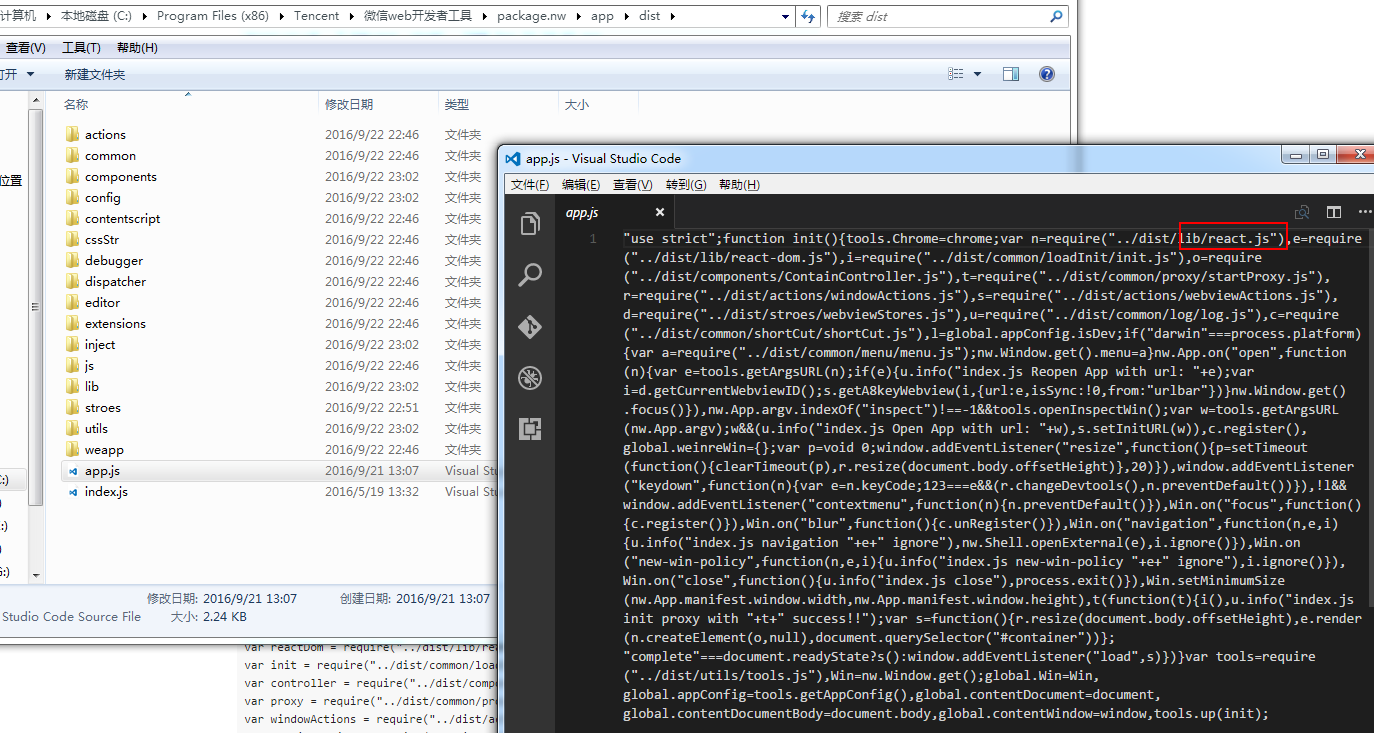Viewport: 1374px width, 733px height.
Task: Open the Search icon in activity bar
Action: (x=530, y=275)
